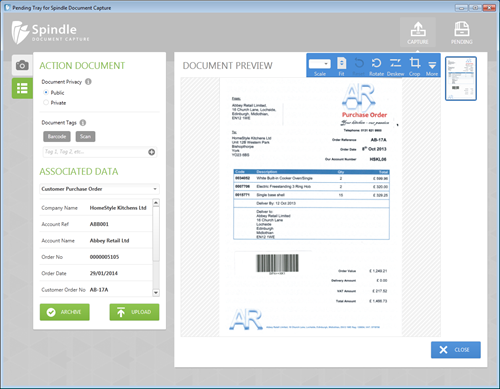
Task: Select the green list view sidebar icon
Action: pos(22,88)
